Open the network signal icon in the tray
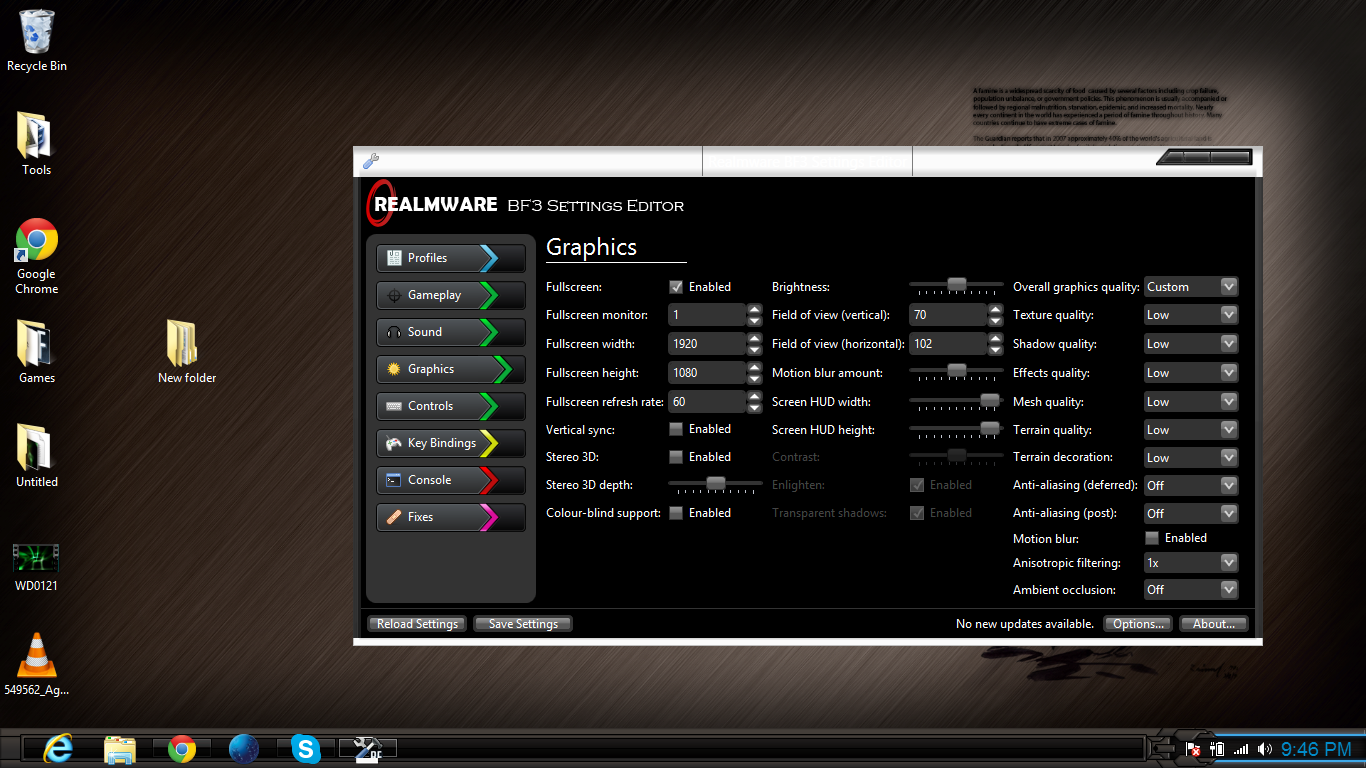The width and height of the screenshot is (1366, 768). click(x=1241, y=749)
